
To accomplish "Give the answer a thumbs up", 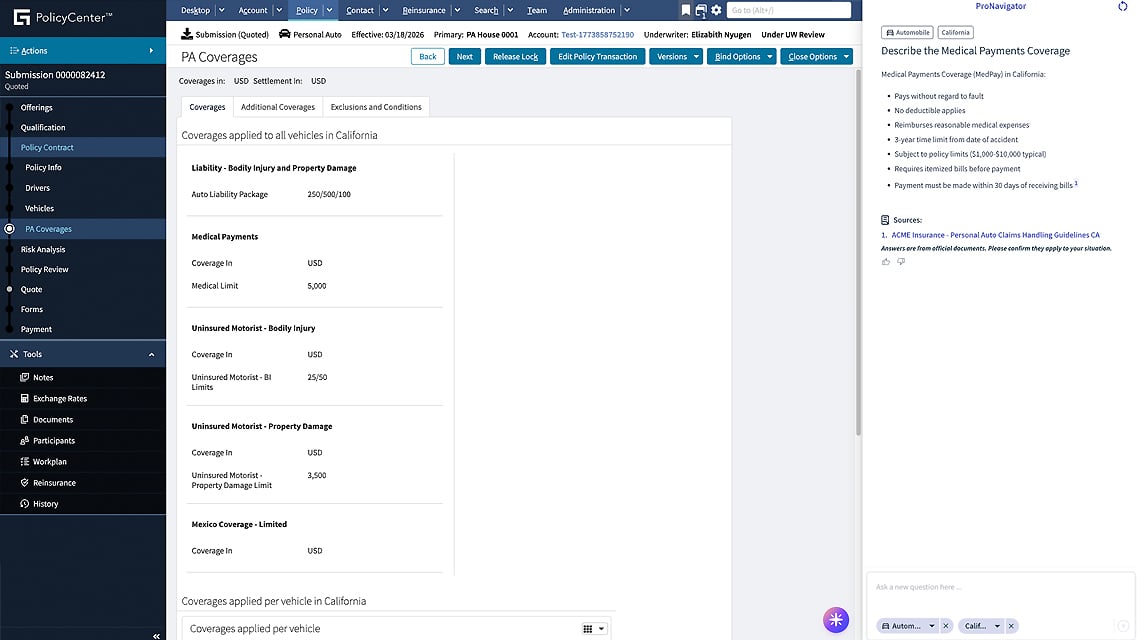I will click(x=886, y=262).
